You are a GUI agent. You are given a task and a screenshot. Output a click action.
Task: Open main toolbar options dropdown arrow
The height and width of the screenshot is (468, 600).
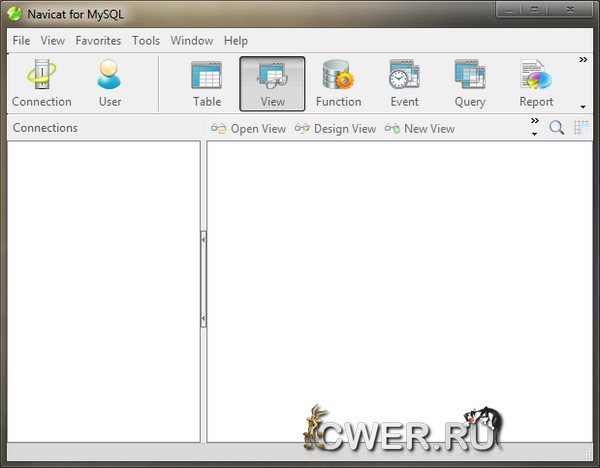pyautogui.click(x=583, y=107)
